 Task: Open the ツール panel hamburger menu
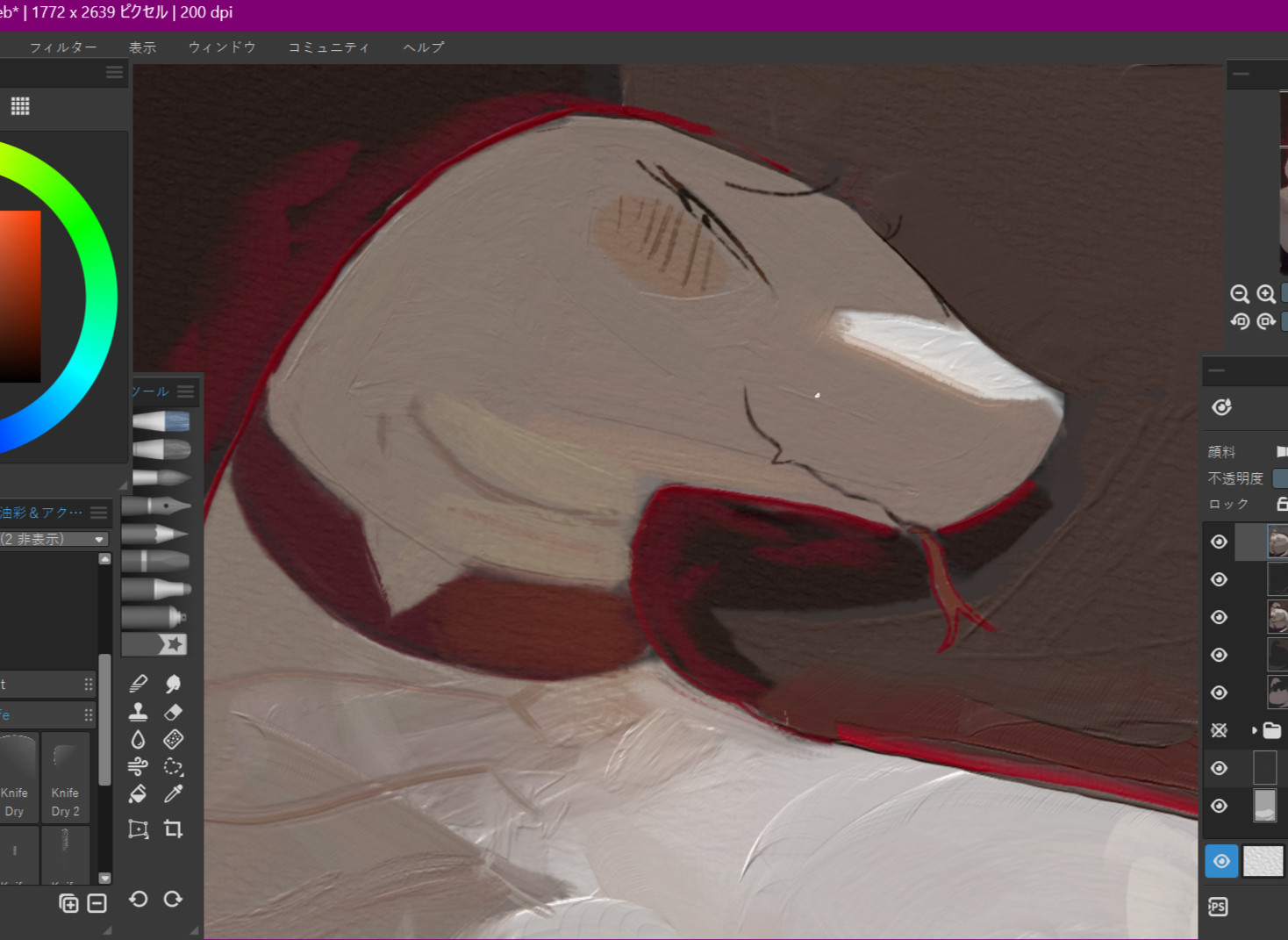pyautogui.click(x=185, y=391)
